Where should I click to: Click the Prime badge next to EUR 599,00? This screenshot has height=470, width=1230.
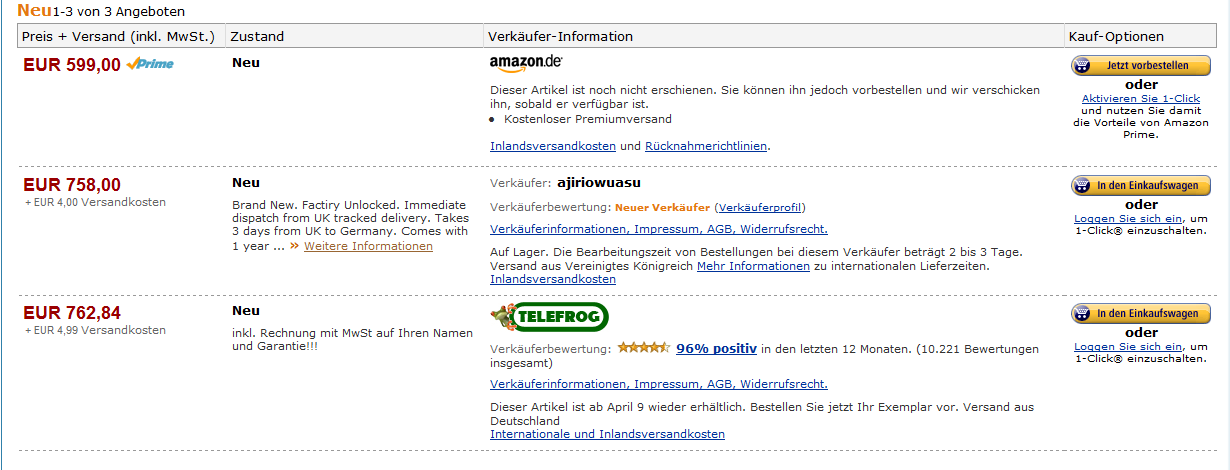pyautogui.click(x=150, y=65)
